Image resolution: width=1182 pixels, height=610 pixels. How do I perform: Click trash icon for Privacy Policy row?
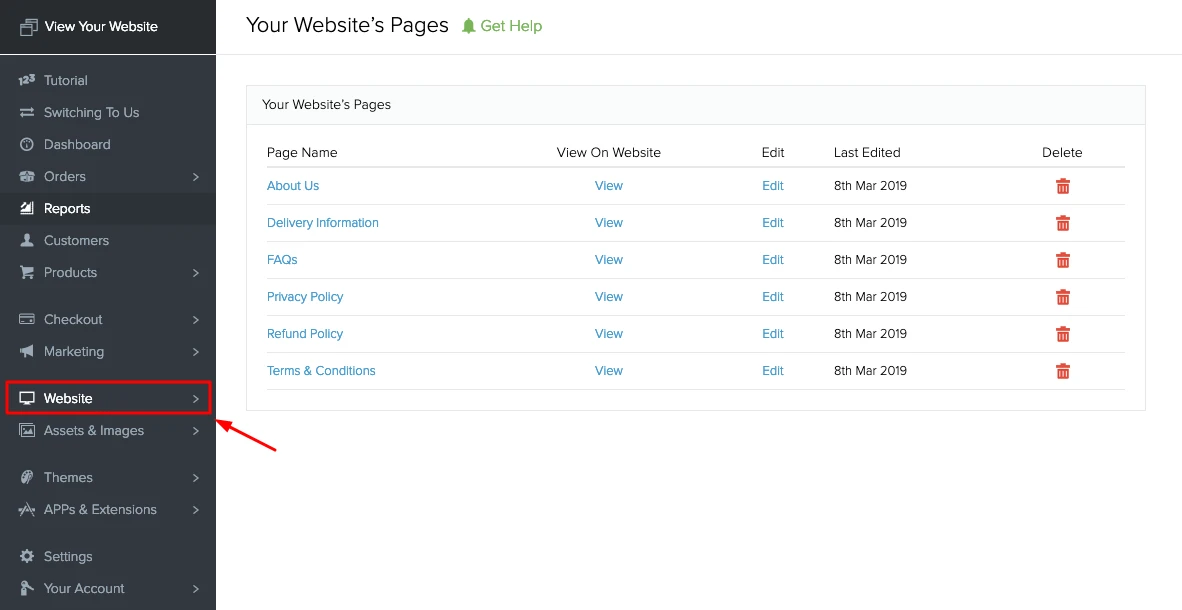pos(1063,297)
